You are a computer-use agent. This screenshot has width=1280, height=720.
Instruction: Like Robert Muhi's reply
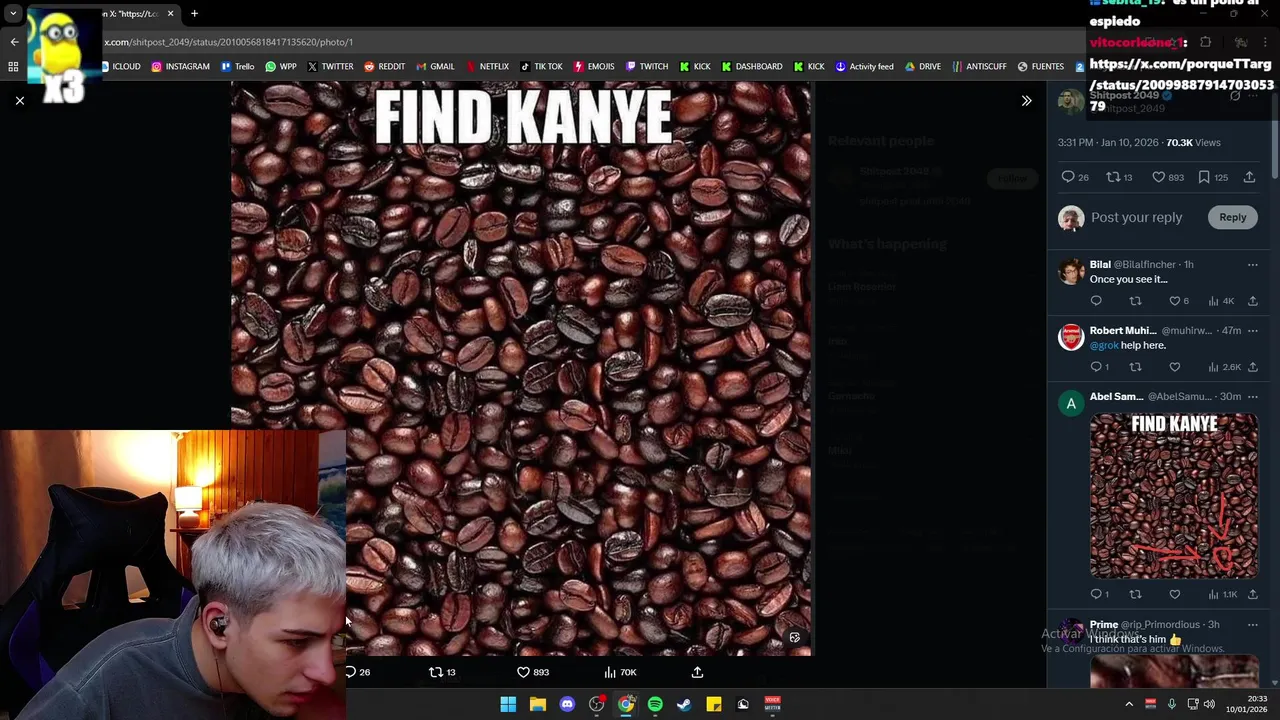tap(1174, 367)
